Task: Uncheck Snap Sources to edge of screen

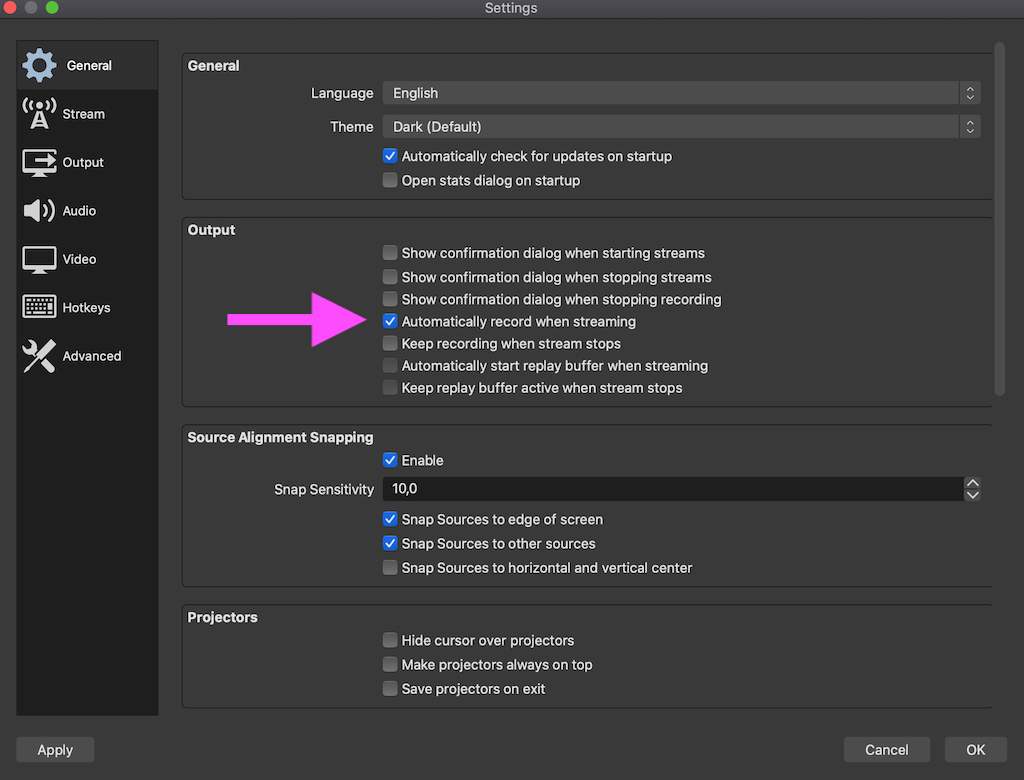Action: click(390, 519)
